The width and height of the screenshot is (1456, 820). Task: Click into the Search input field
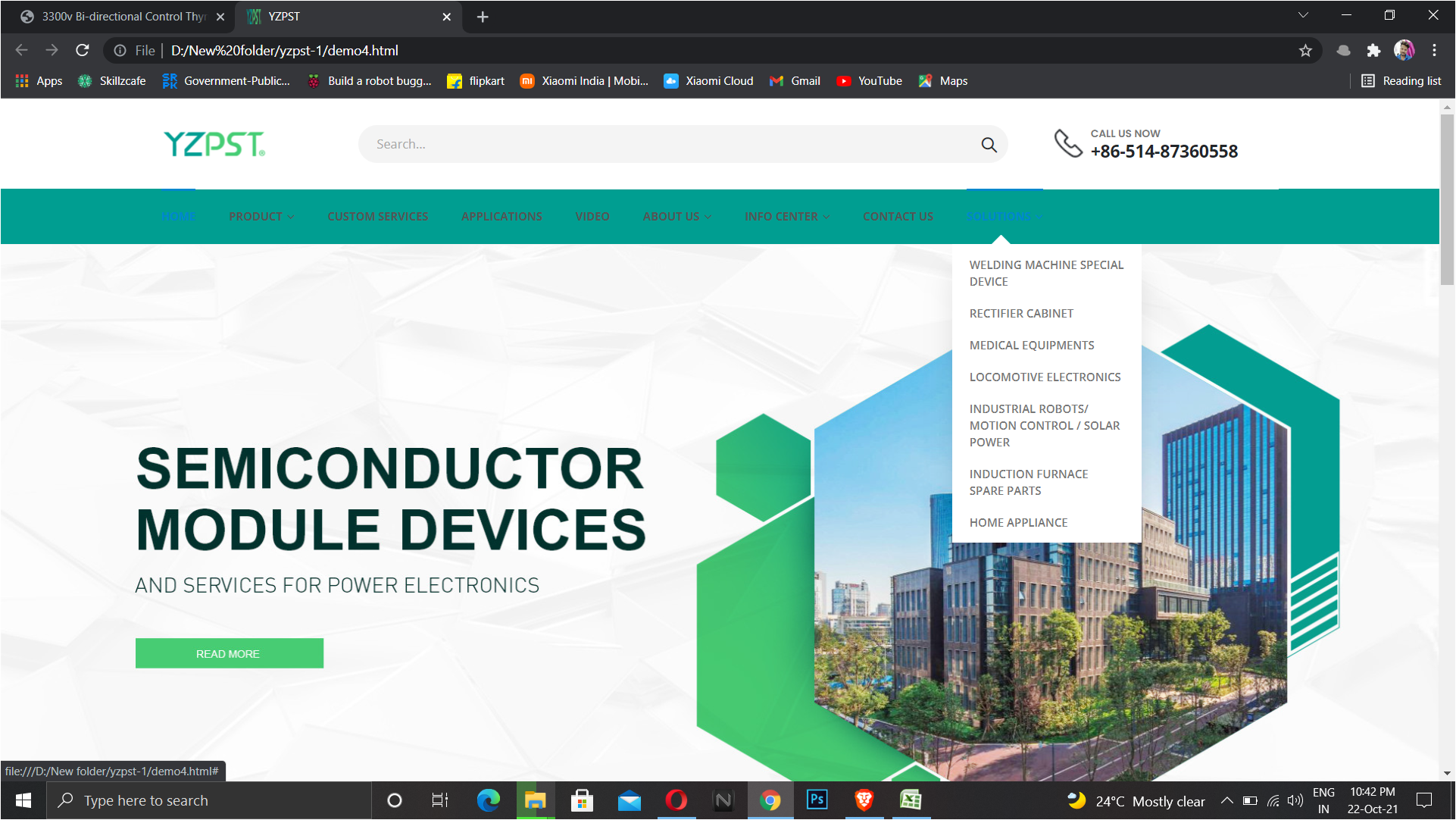pos(667,144)
